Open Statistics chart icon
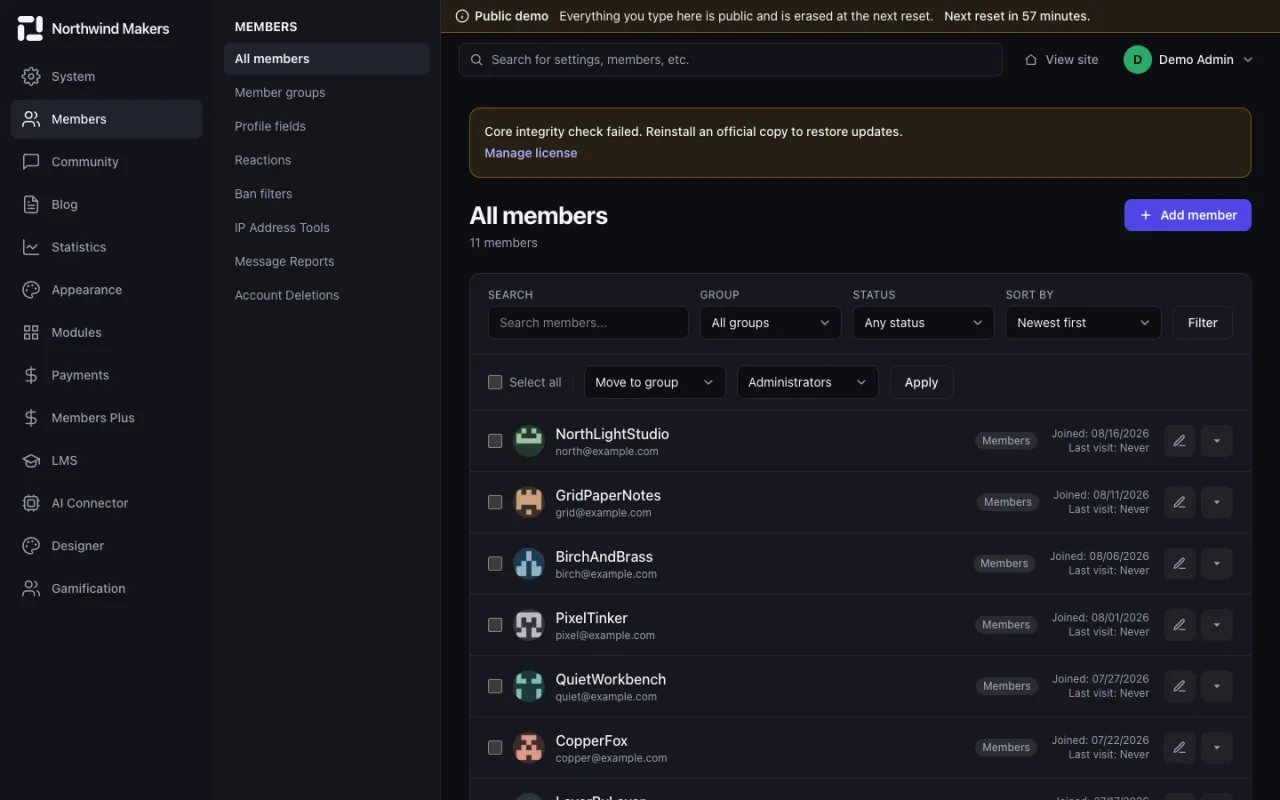The height and width of the screenshot is (800, 1280). (x=31, y=247)
